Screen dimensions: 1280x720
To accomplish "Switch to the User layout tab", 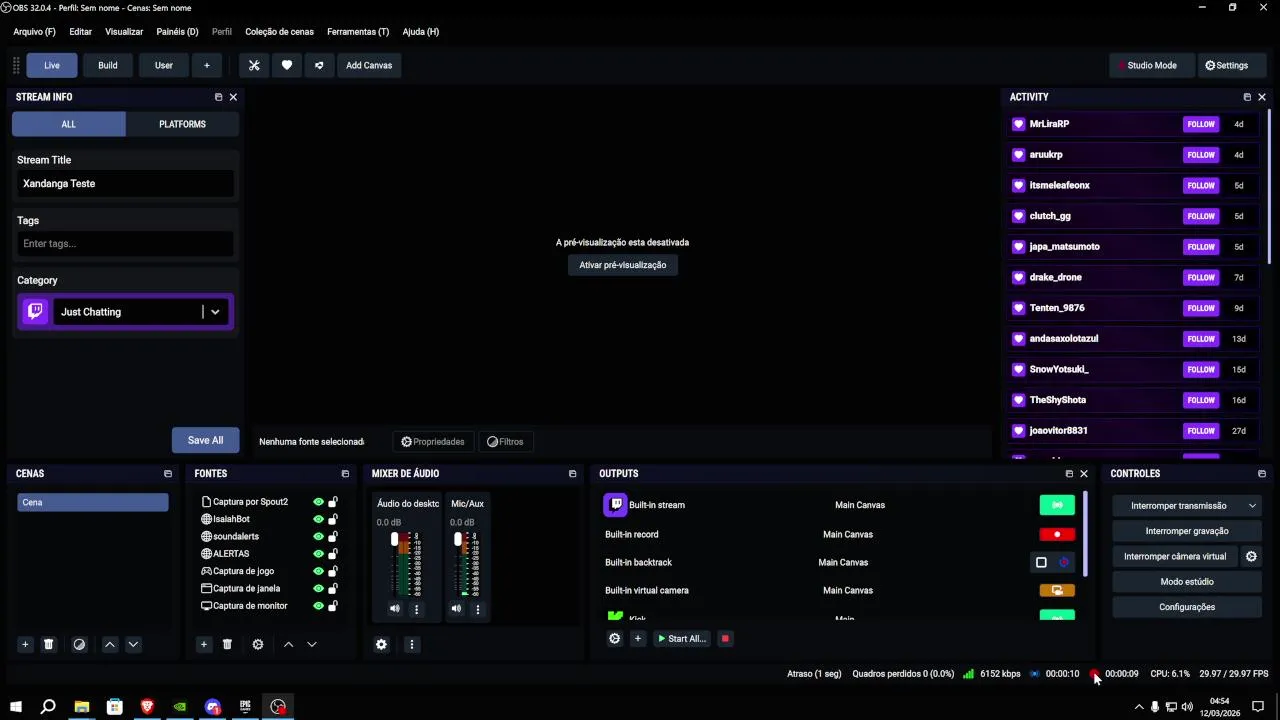I will point(164,65).
